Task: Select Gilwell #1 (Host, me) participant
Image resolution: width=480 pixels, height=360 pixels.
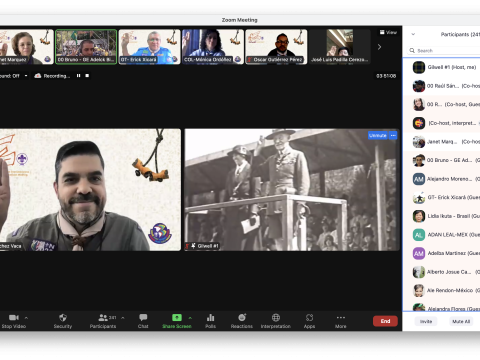Action: click(x=442, y=67)
